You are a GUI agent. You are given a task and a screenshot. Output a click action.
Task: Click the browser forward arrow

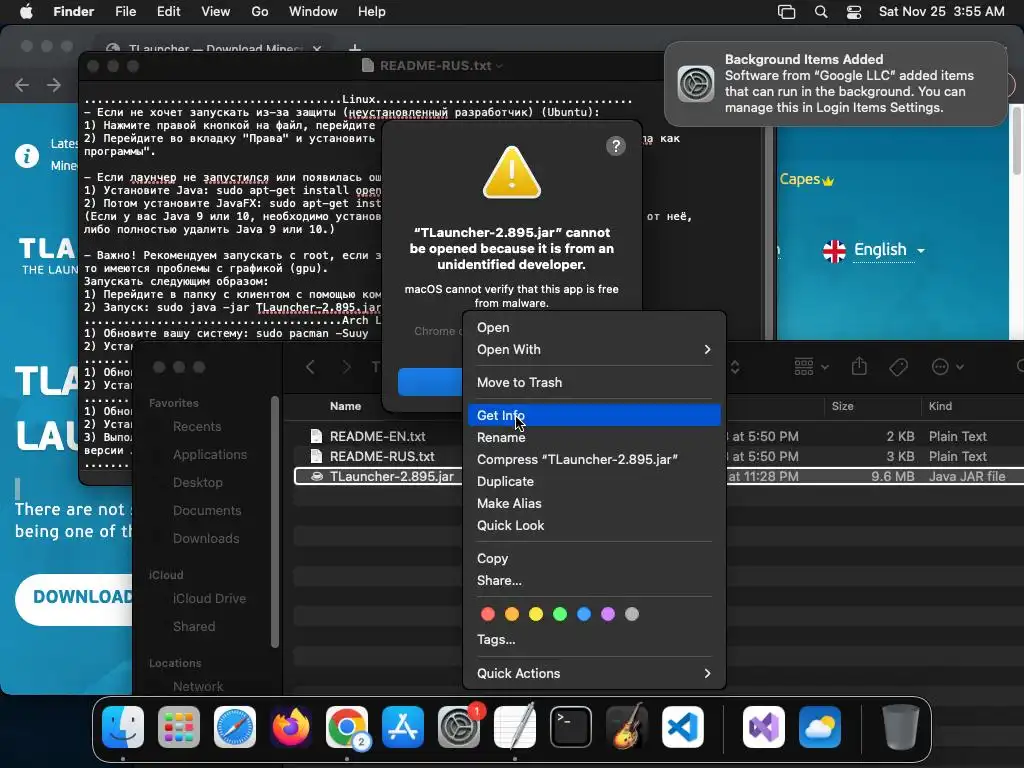click(54, 85)
